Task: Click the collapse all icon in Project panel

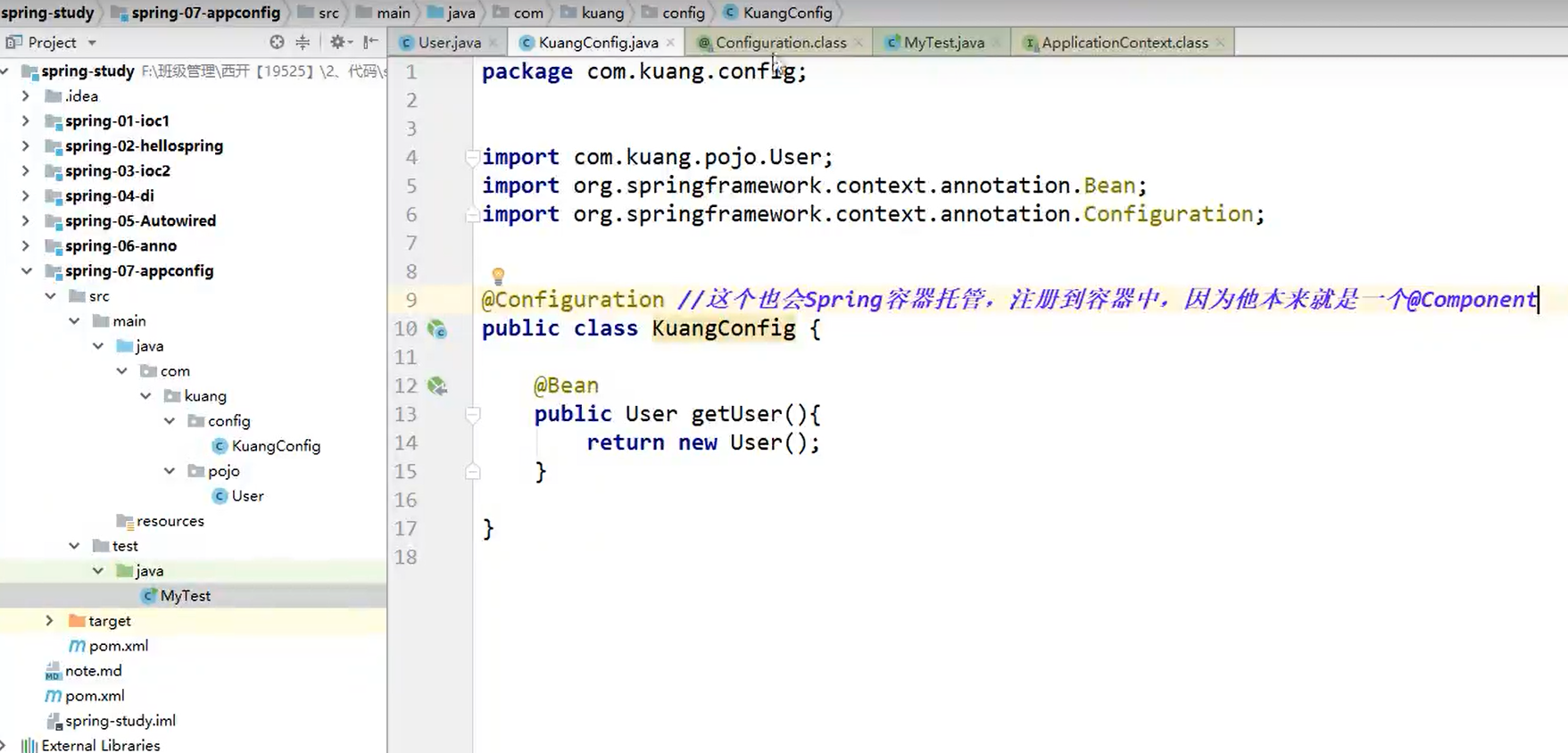Action: 303,42
